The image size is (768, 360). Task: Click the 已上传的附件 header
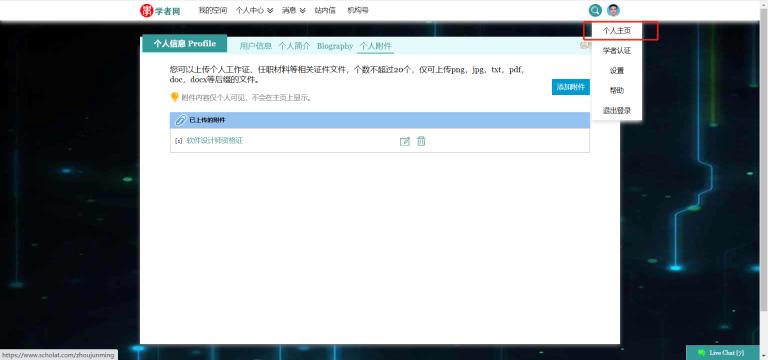tap(380, 120)
